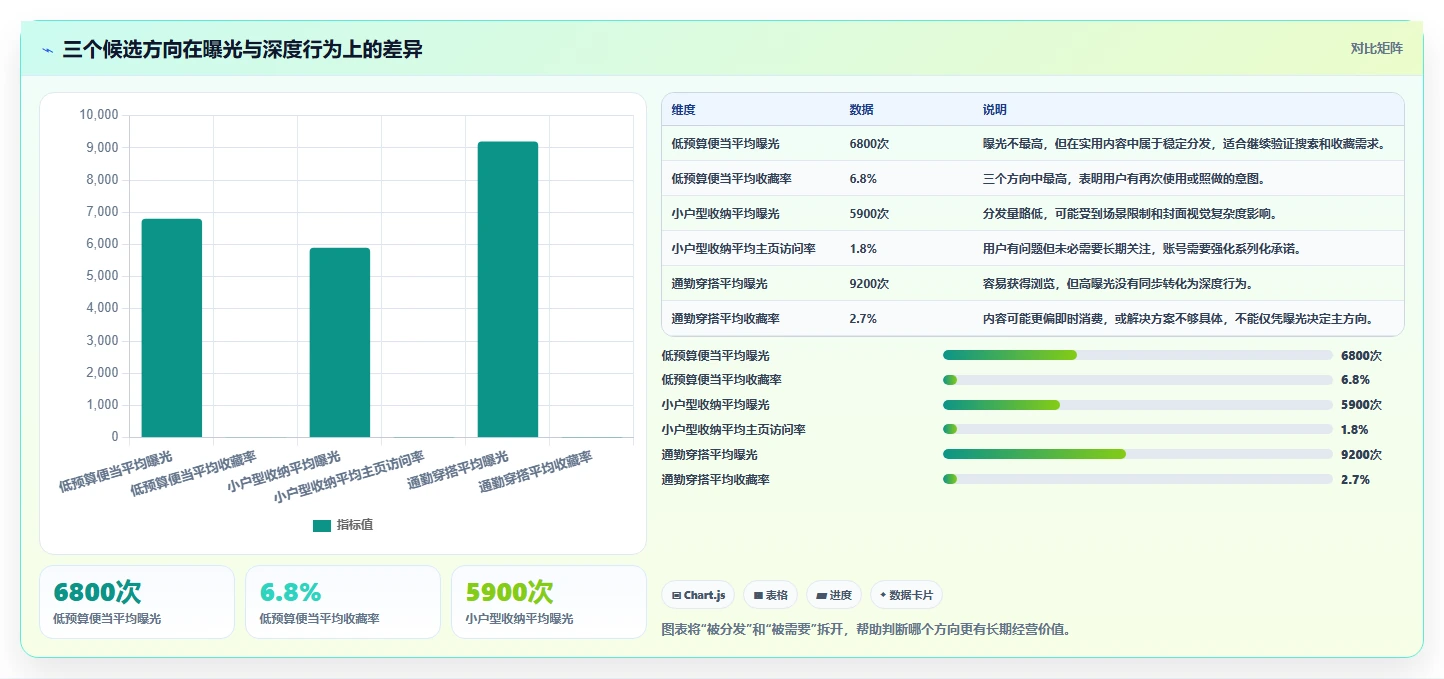Click the 9200次 progress value label
This screenshot has height=679, width=1444.
[1361, 454]
